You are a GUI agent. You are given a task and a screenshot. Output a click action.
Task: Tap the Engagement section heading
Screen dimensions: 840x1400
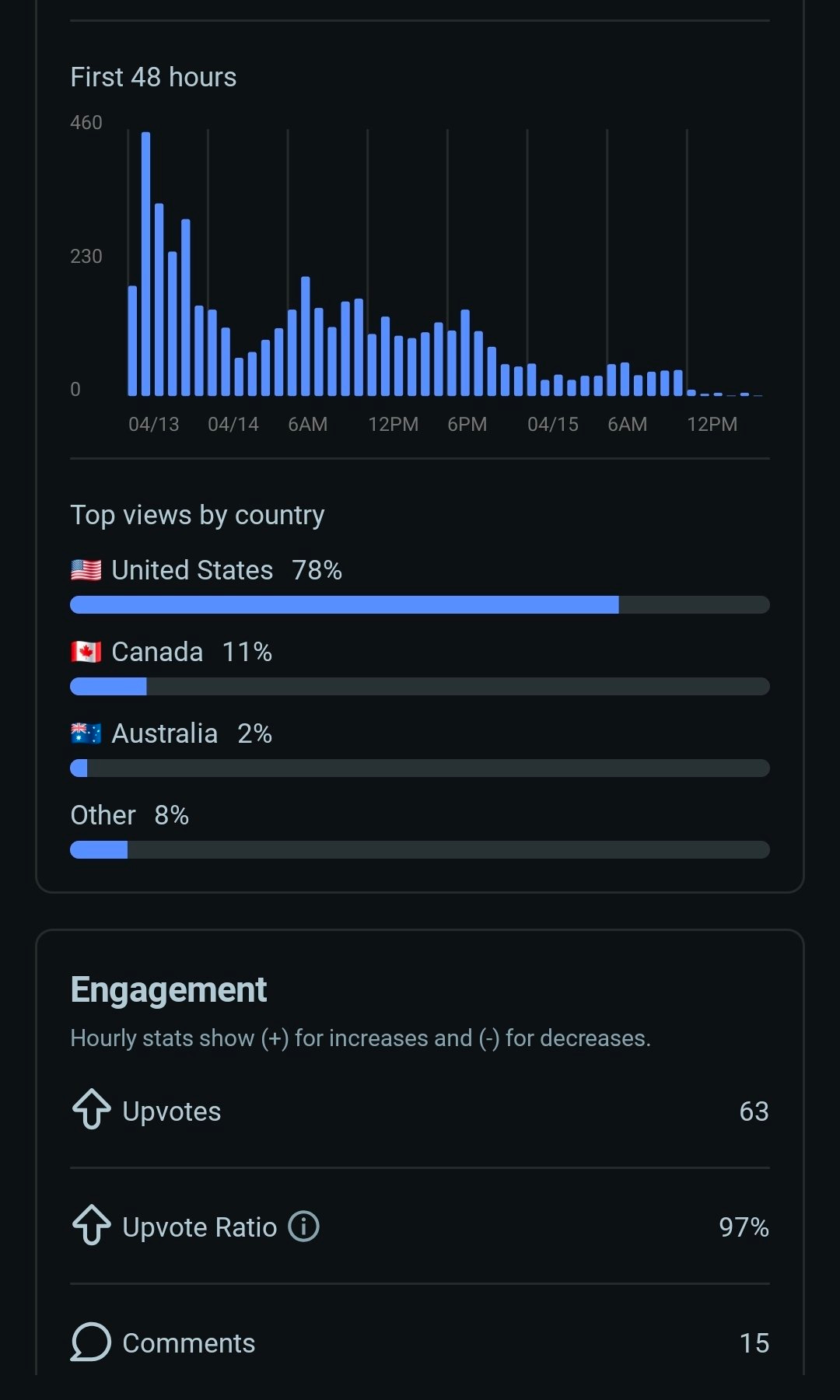click(x=168, y=990)
